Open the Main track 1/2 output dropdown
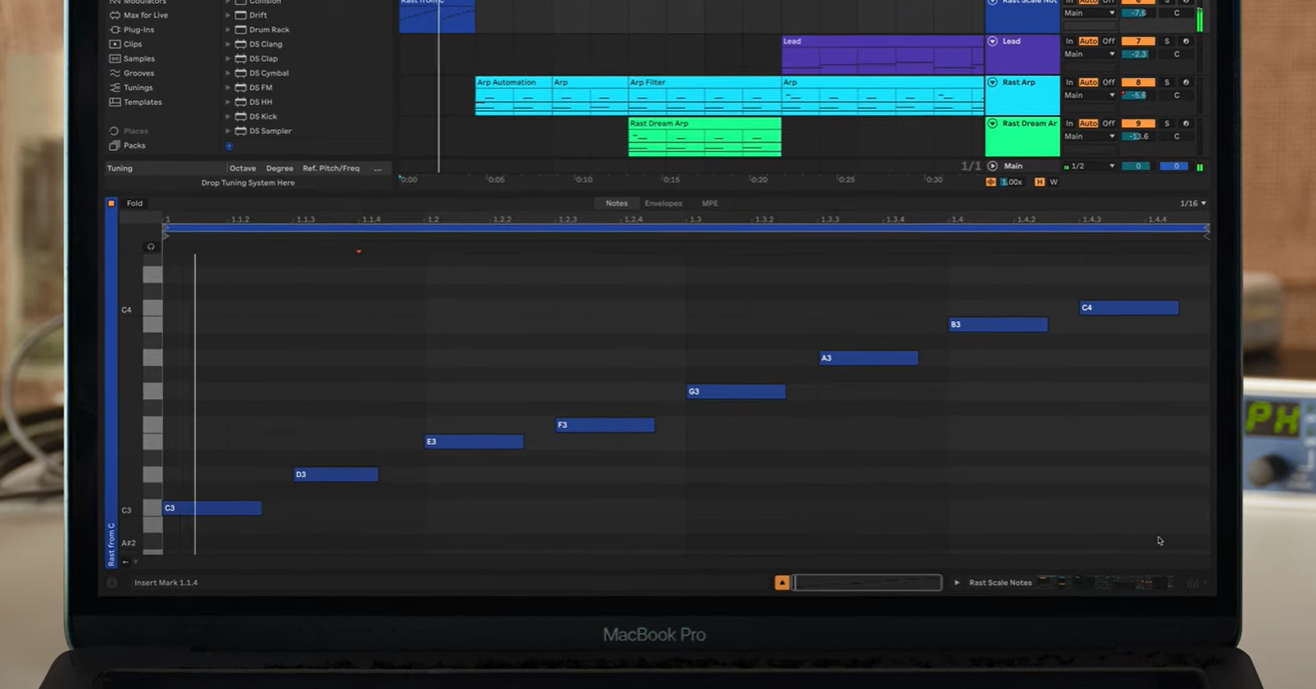The image size is (1316, 689). coord(1089,166)
